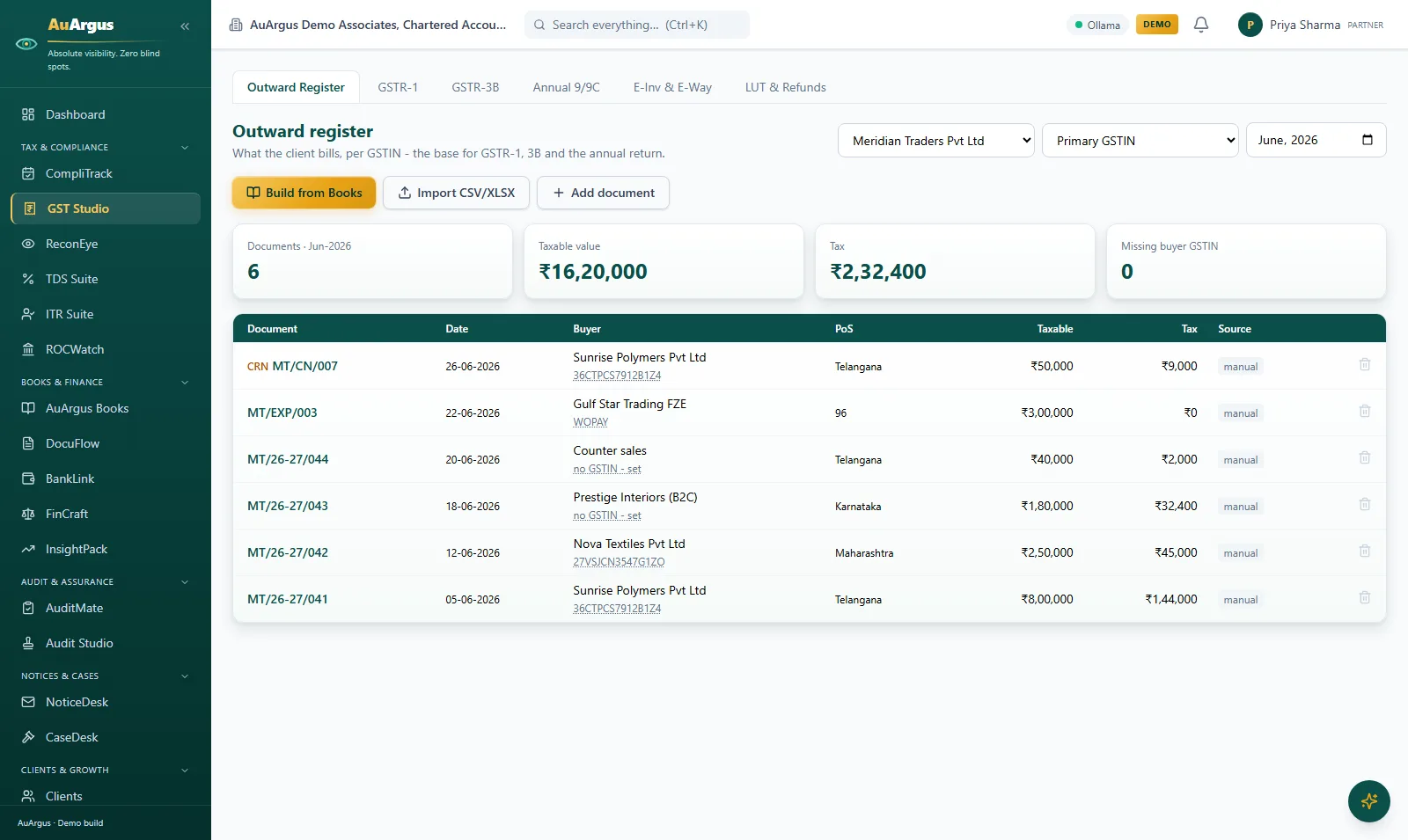This screenshot has width=1408, height=840.
Task: Open InsightPack in sidebar
Action: [x=106, y=549]
